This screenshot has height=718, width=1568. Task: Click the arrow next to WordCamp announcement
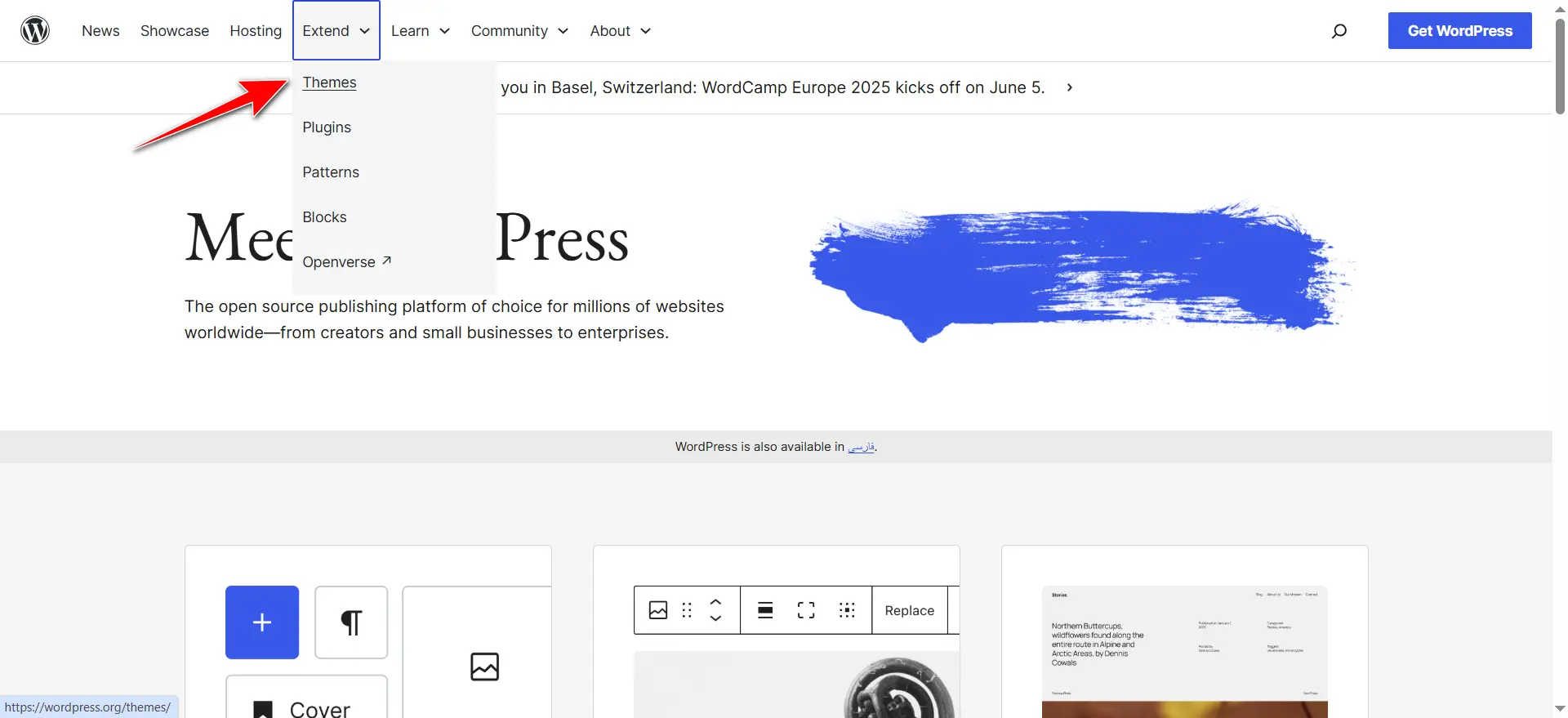coord(1070,87)
